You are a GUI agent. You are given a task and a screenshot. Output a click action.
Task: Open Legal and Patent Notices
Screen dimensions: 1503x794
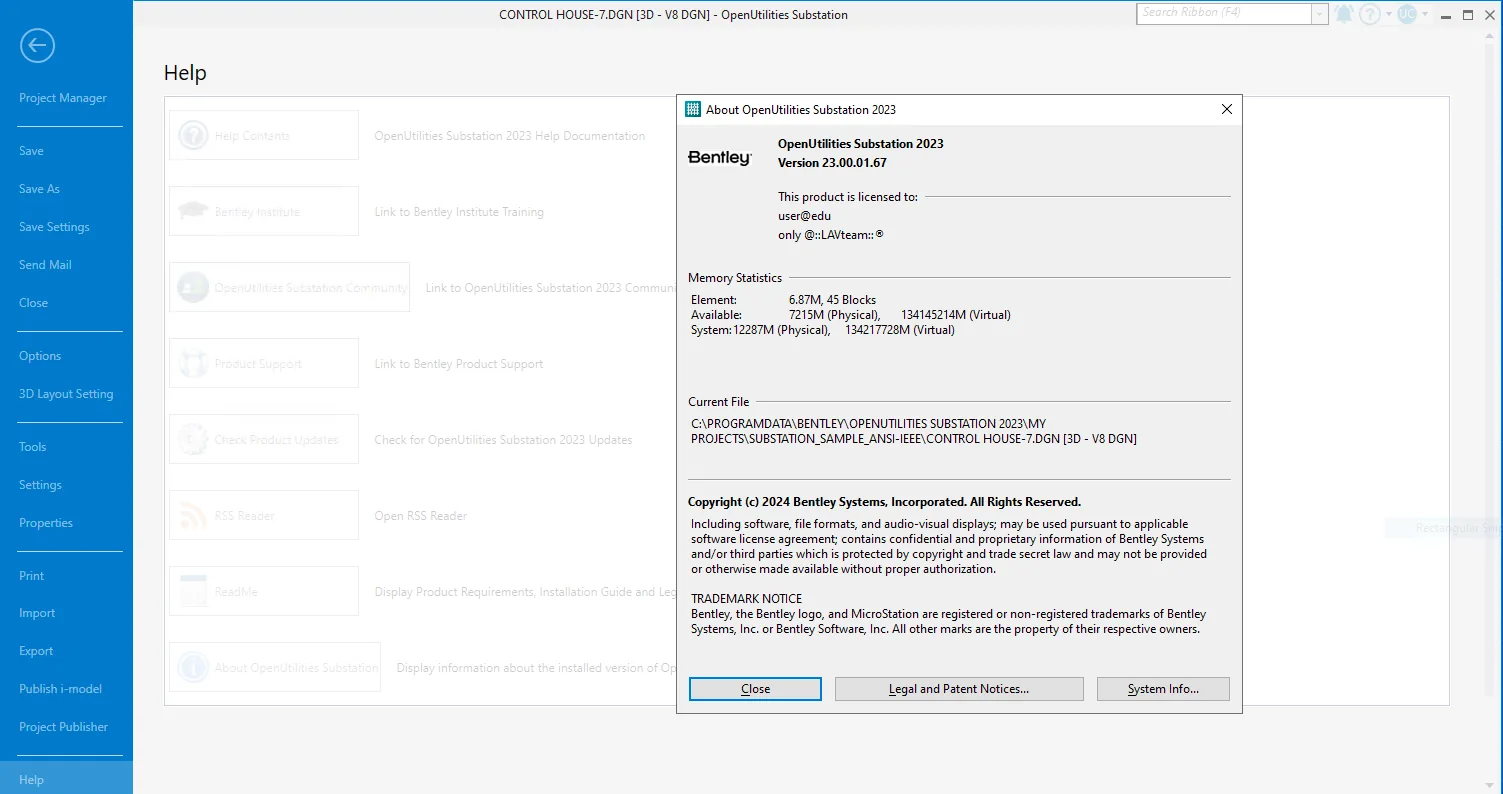pos(959,689)
